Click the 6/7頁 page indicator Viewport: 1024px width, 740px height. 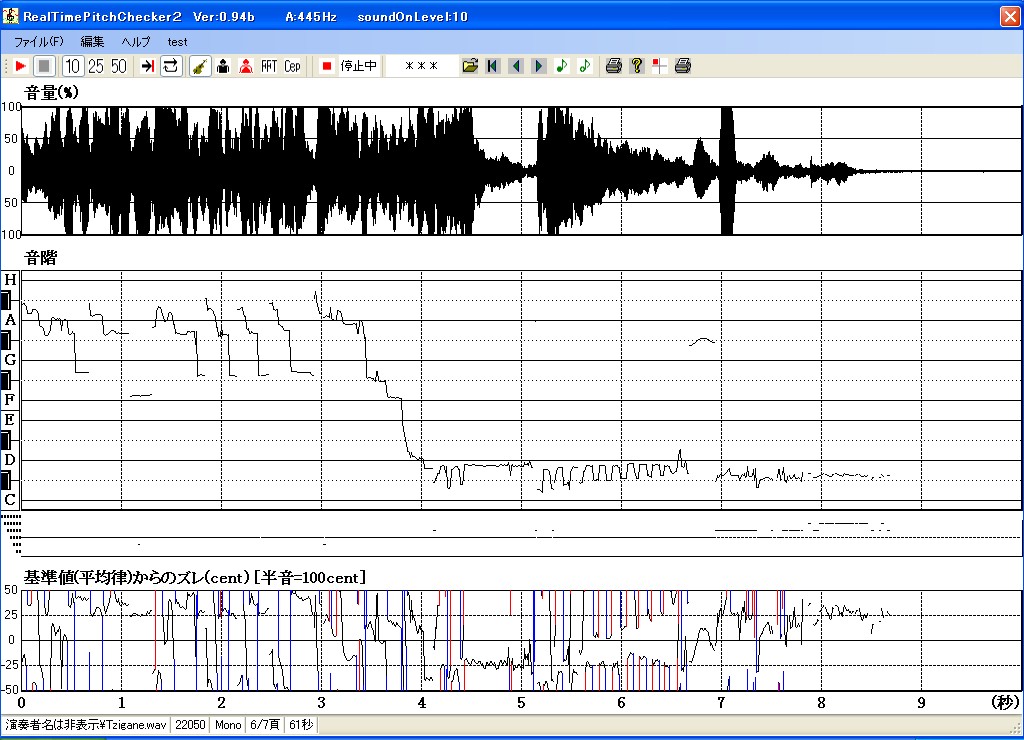[264, 725]
